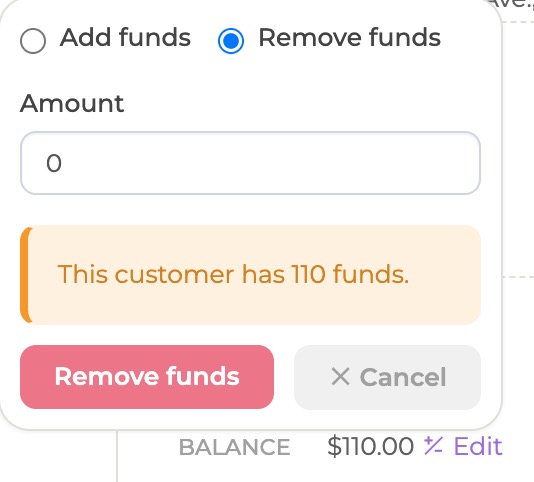Viewport: 534px width, 482px height.
Task: Click the partially visible address text behind the dialog
Action: point(513,5)
